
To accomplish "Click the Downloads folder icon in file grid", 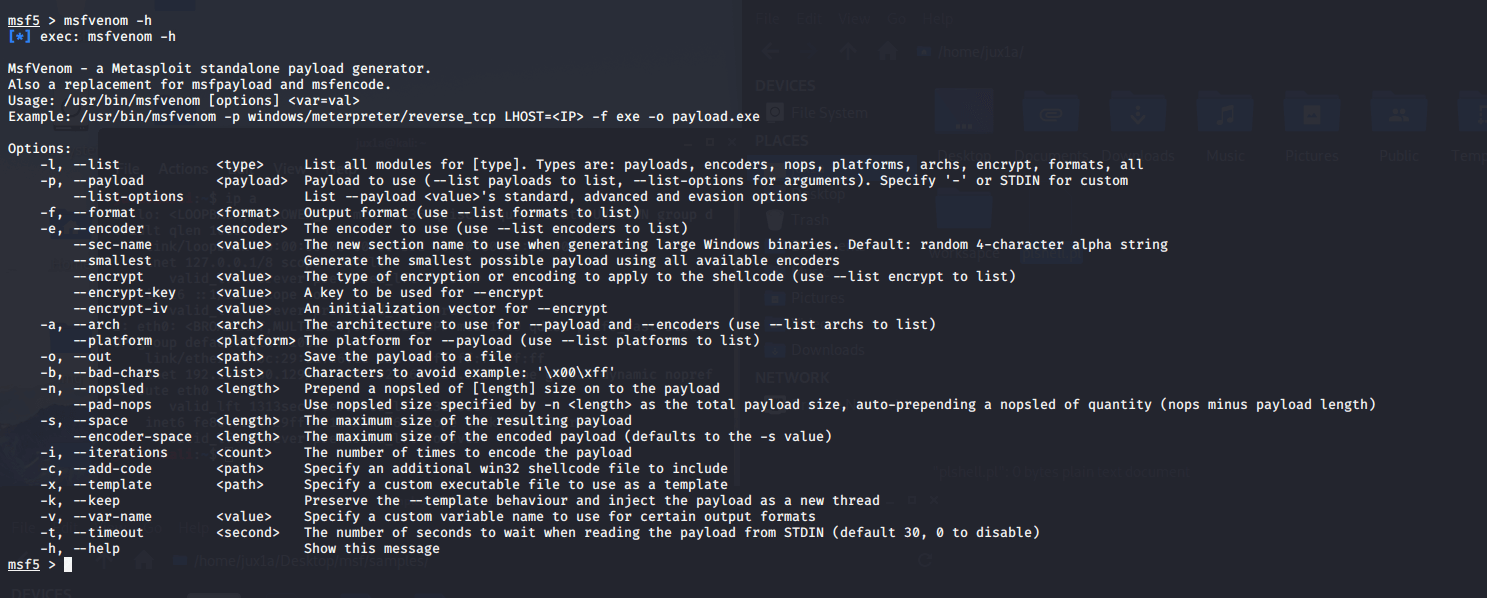I will click(1137, 114).
